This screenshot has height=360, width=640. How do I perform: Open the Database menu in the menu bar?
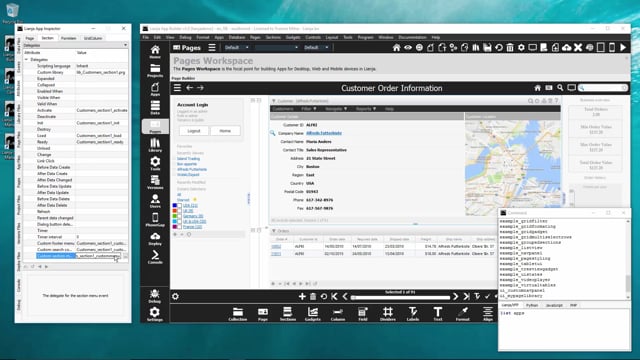tap(237, 37)
